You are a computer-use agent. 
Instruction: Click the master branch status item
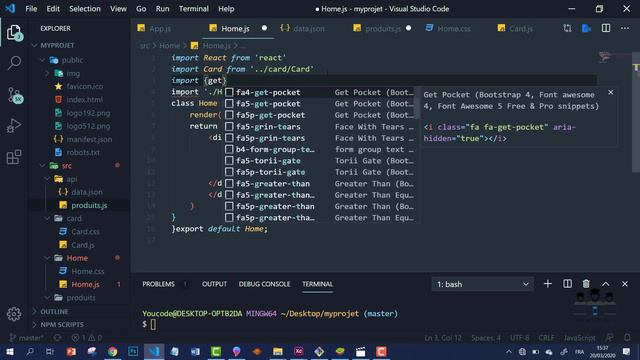coord(26,338)
